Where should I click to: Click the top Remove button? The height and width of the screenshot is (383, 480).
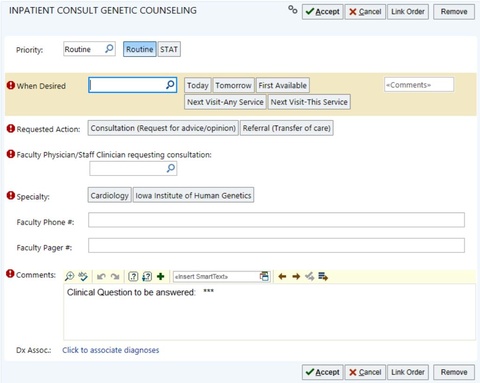tap(454, 12)
